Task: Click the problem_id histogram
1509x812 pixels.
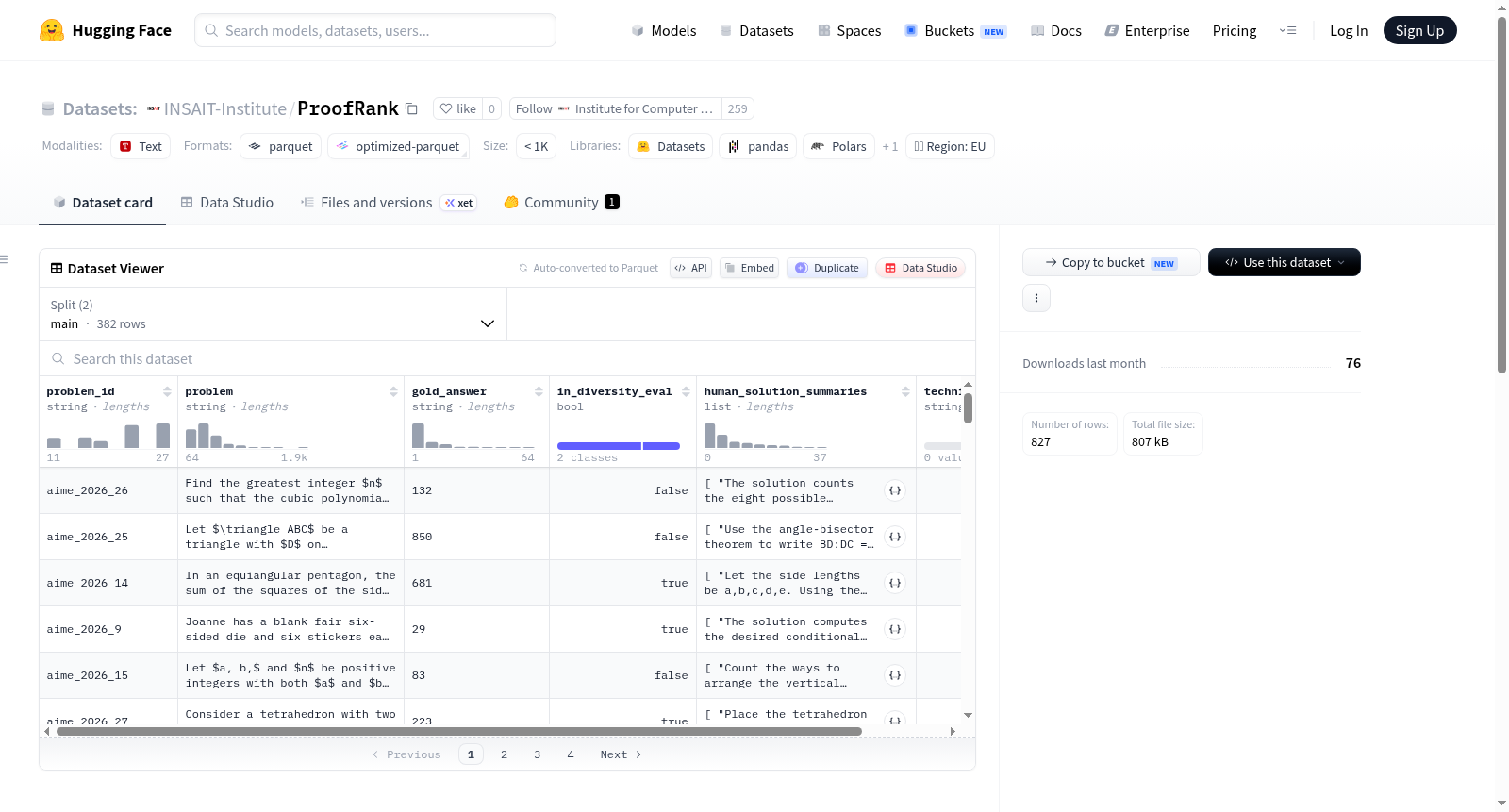Action: click(108, 436)
